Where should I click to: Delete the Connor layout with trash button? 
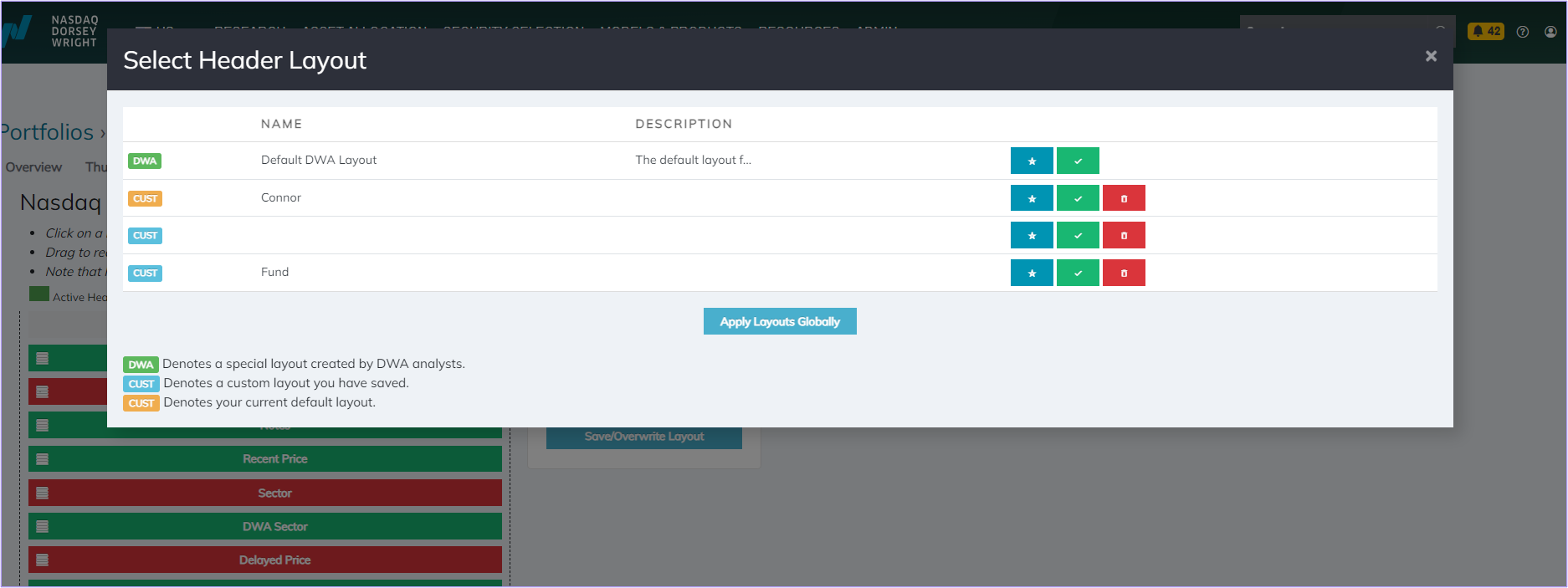click(x=1124, y=198)
